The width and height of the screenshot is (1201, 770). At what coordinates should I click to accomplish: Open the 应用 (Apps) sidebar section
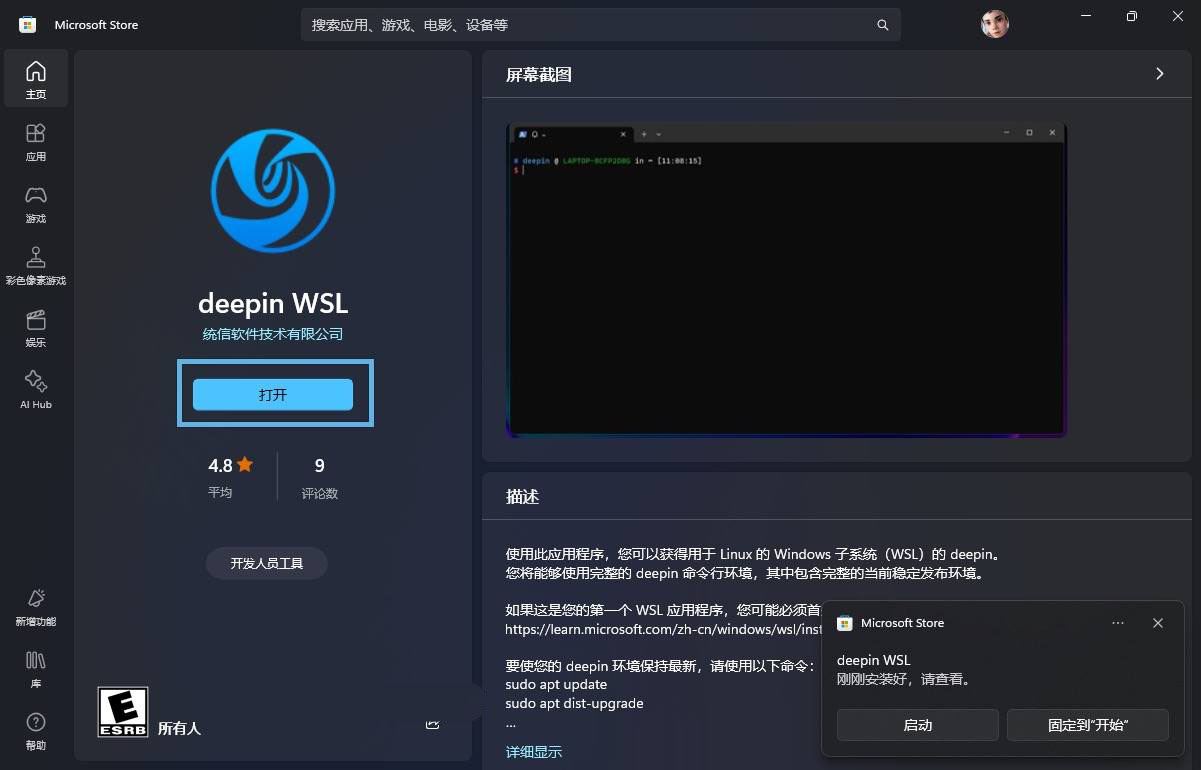[36, 142]
